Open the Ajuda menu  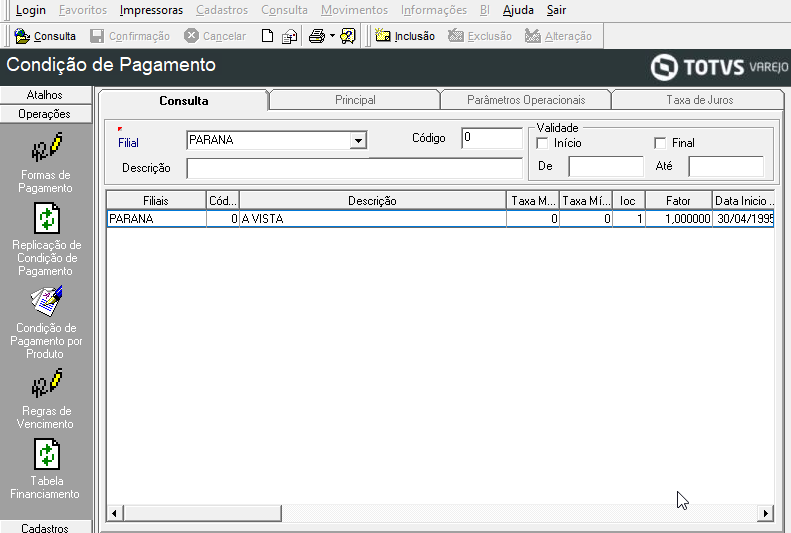518,10
